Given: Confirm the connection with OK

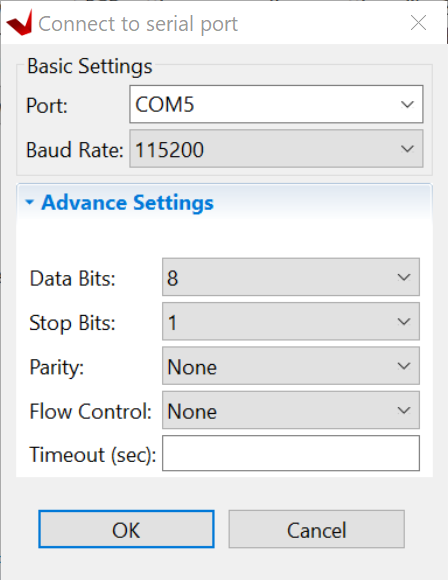Looking at the screenshot, I should (x=126, y=529).
